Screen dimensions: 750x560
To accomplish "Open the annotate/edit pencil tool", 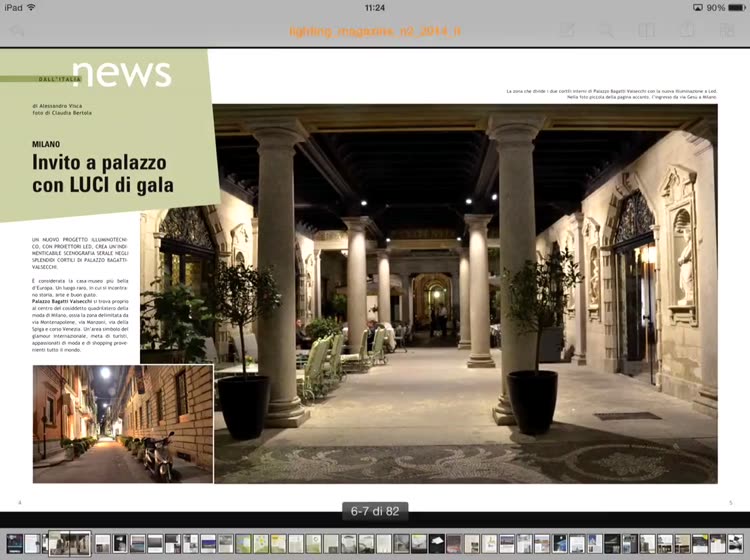I will click(567, 31).
